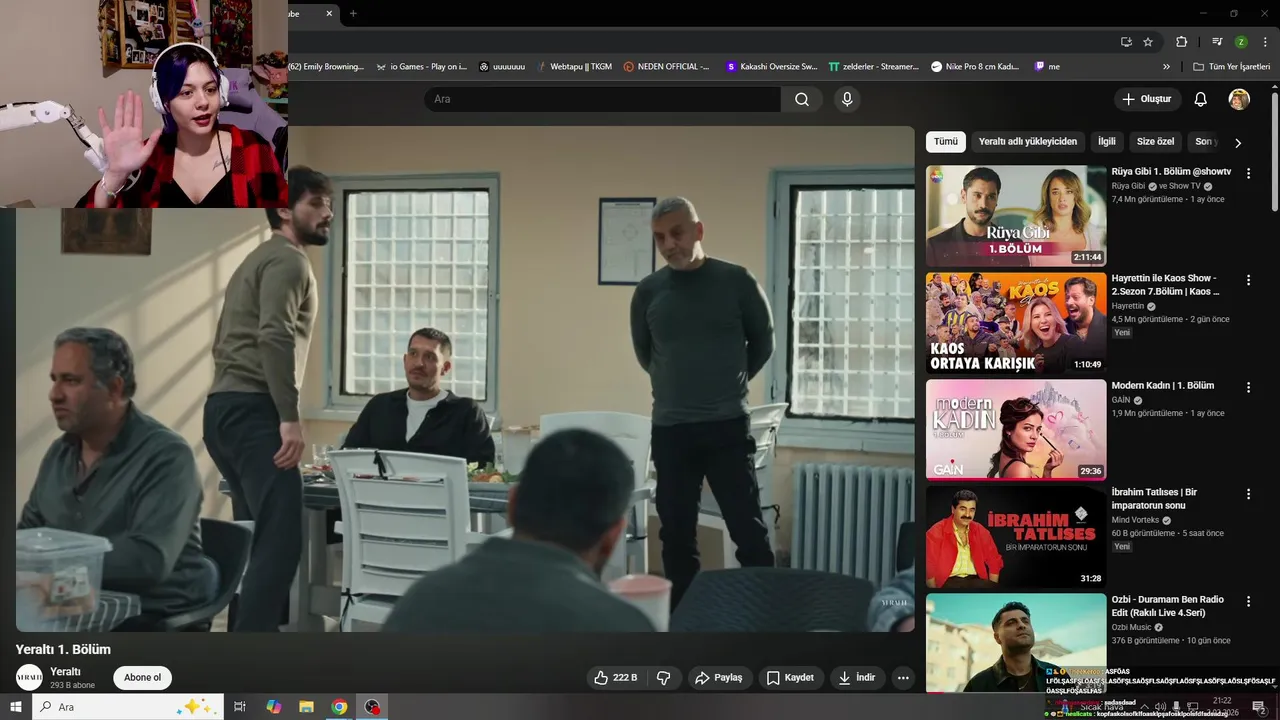Click the Rüya Gibi 1. Bölüm @showtv title
This screenshot has width=1280, height=720.
point(1171,172)
